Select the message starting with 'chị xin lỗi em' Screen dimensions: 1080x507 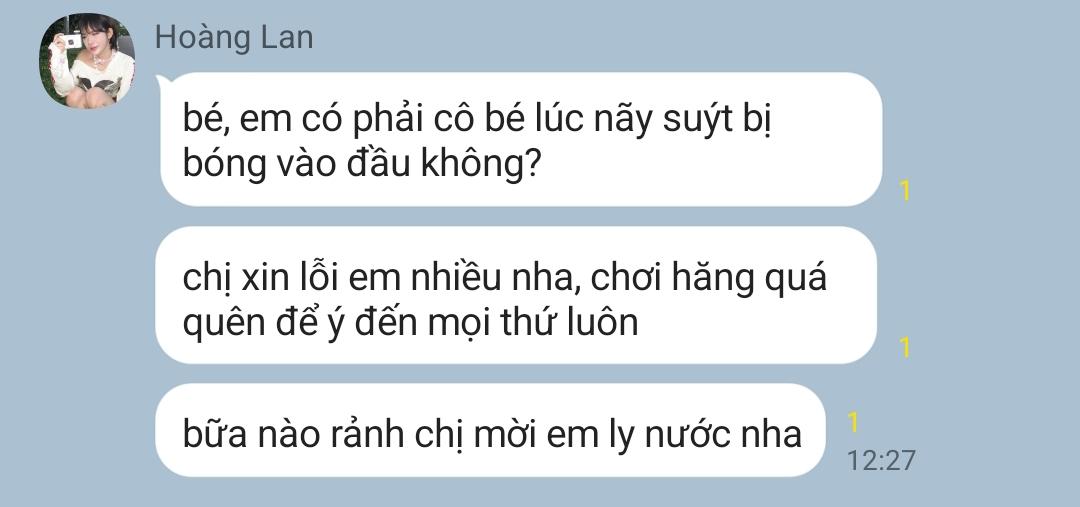pyautogui.click(x=516, y=295)
